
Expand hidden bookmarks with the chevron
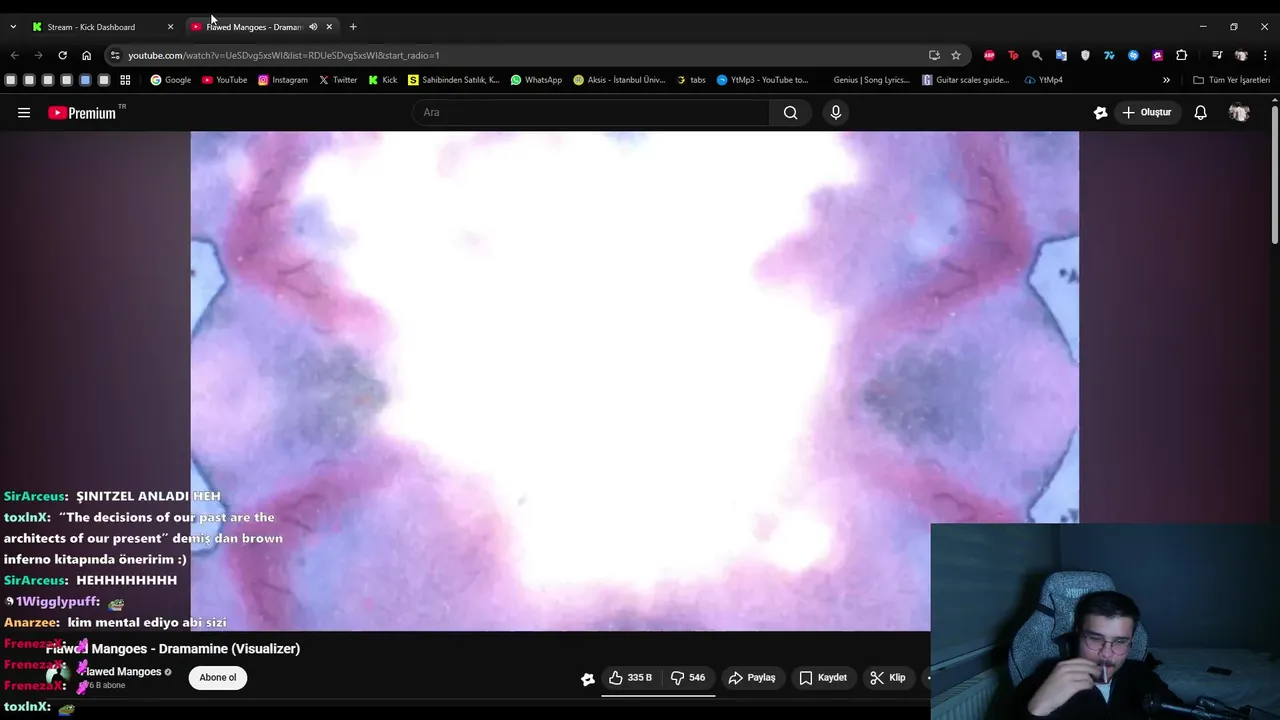[1166, 80]
